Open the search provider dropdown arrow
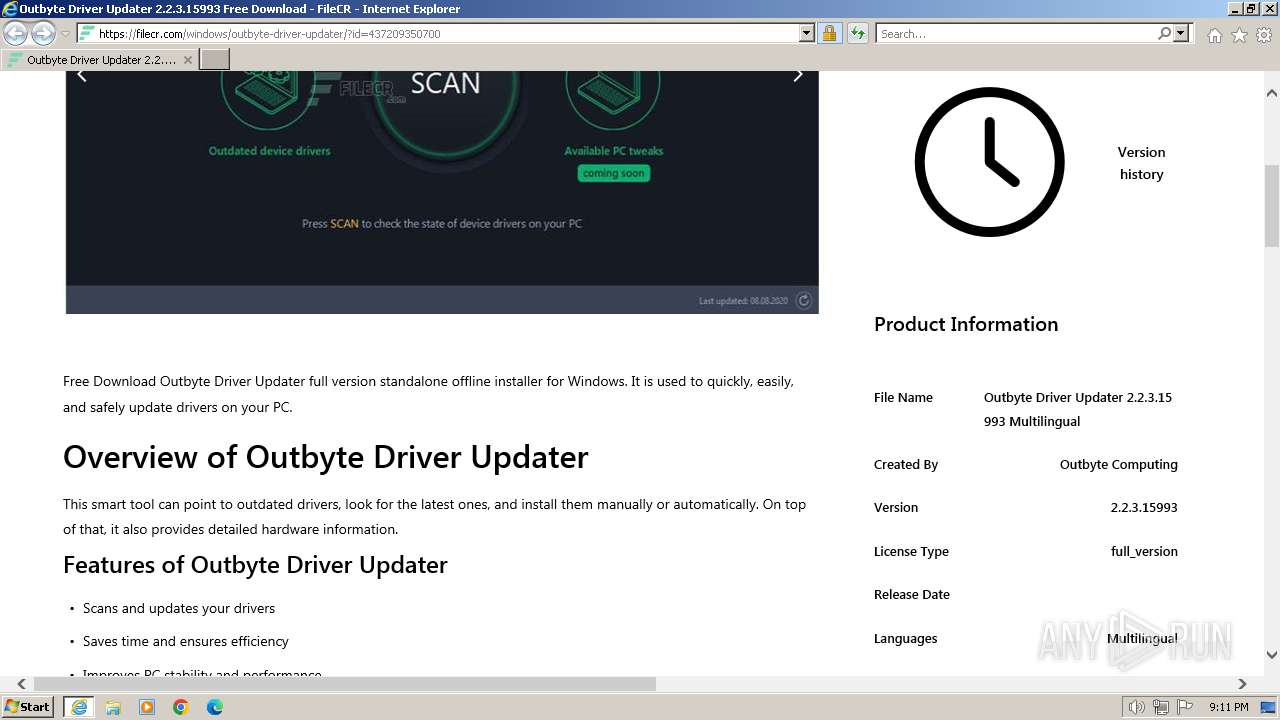 (x=1181, y=34)
